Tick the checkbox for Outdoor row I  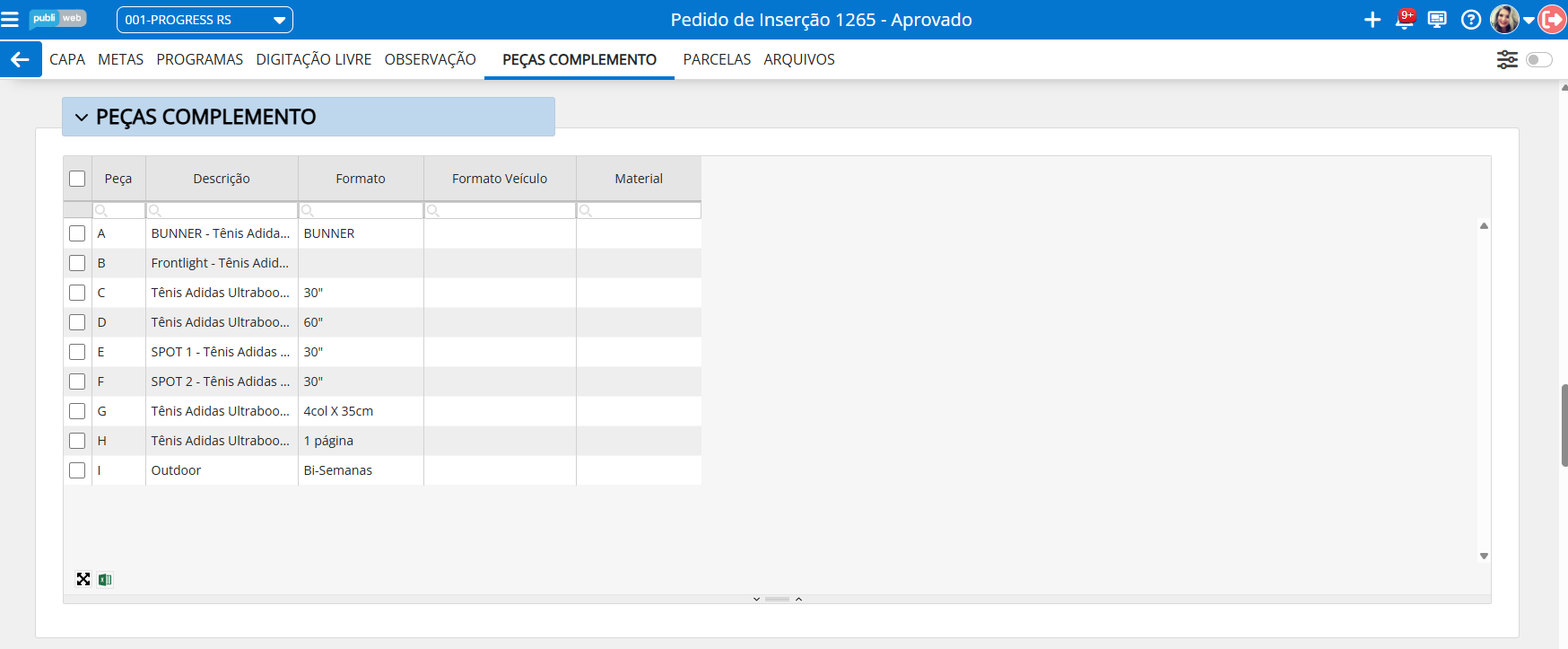(x=77, y=470)
